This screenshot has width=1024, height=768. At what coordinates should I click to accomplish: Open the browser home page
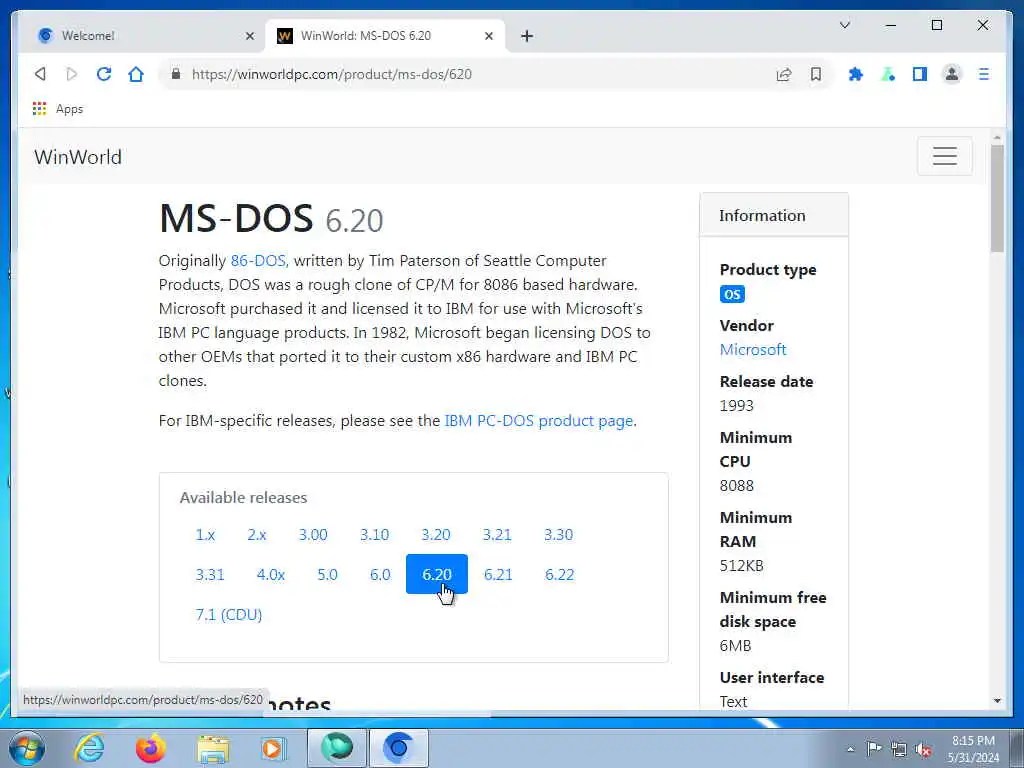point(136,74)
